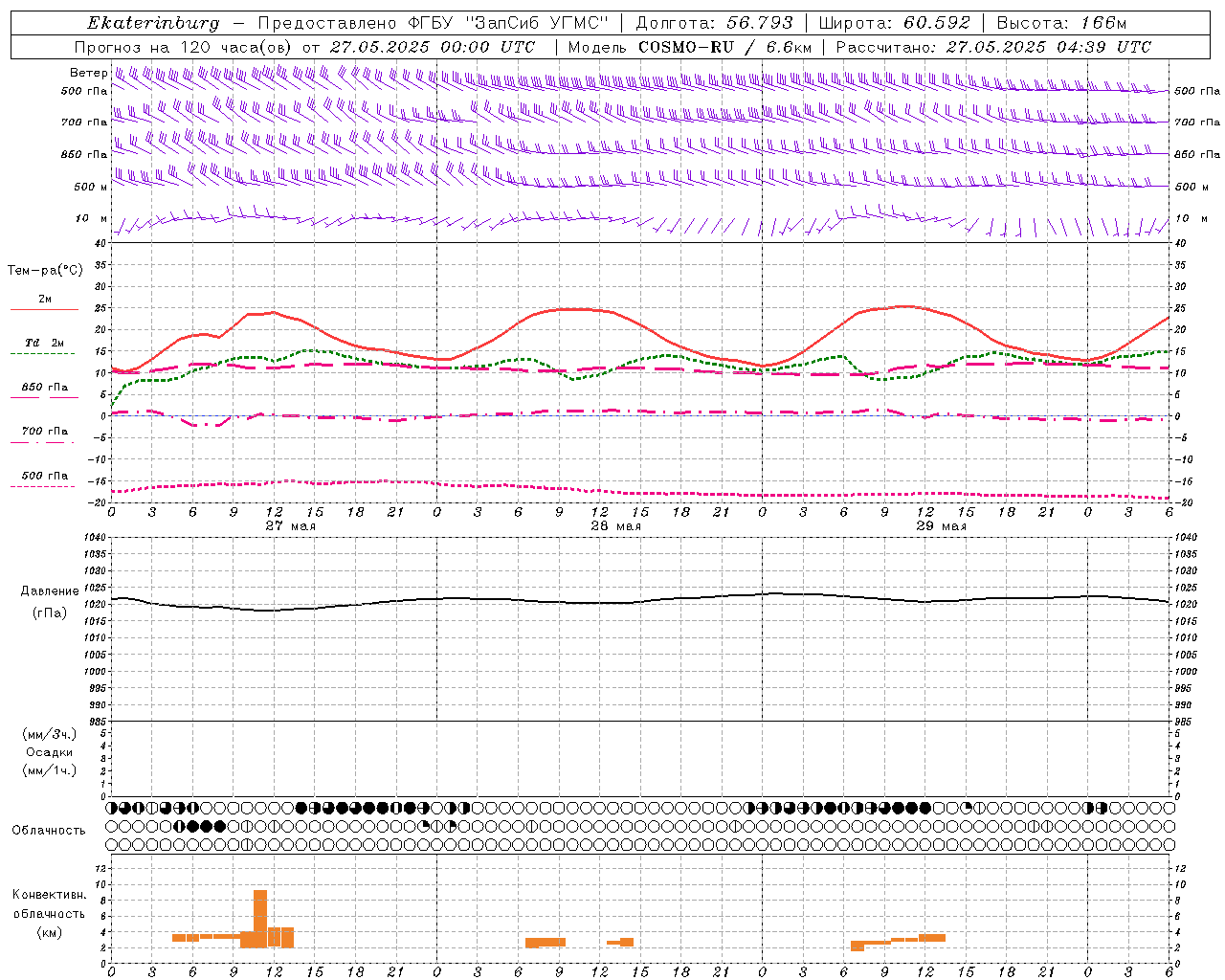This screenshot has width=1225, height=980.
Task: Click the '(мм/3ч.)' precipitation unit label
Action: 50,734
